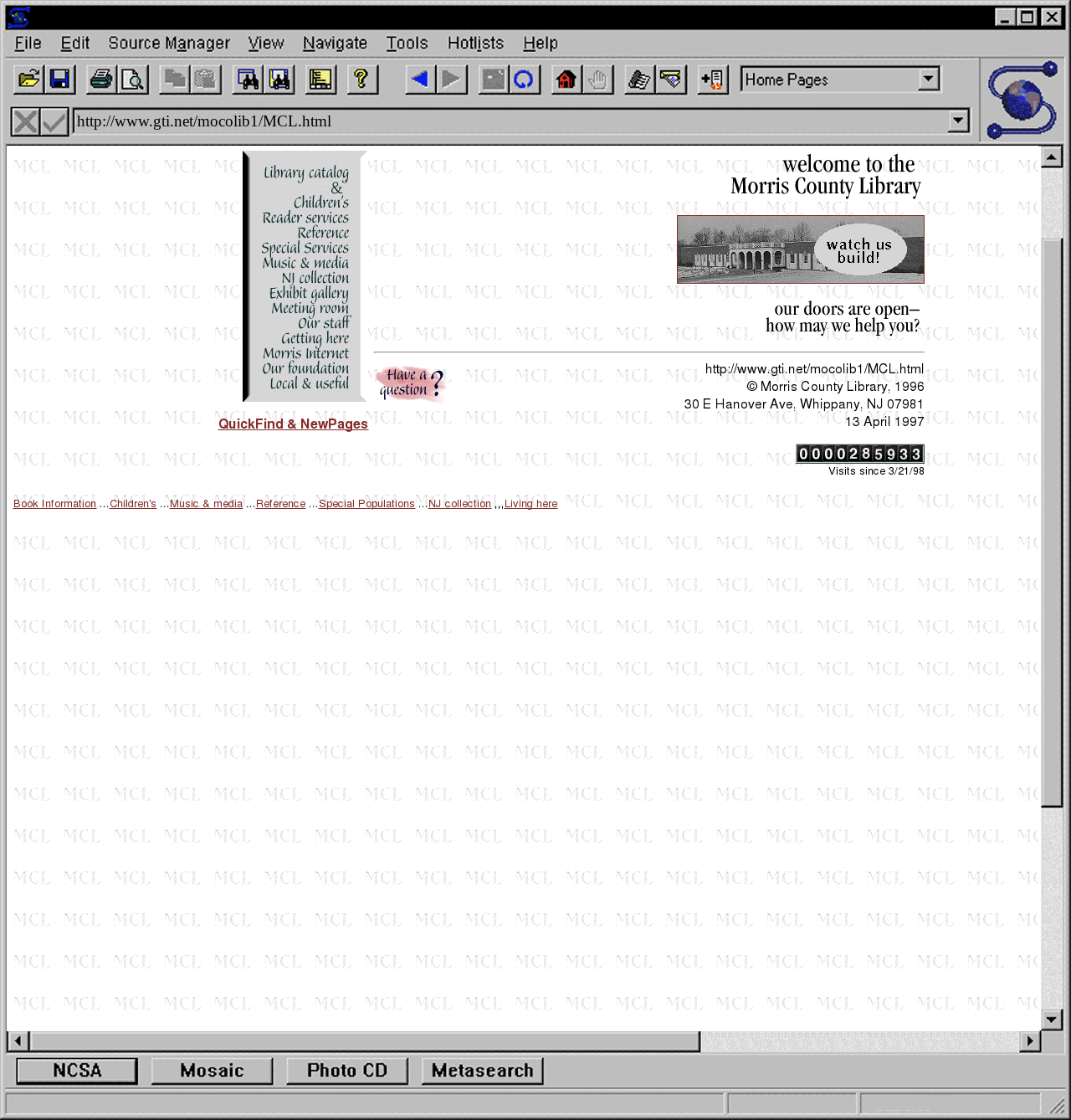1071x1120 pixels.
Task: Expand the Home Pages dropdown
Action: [928, 80]
